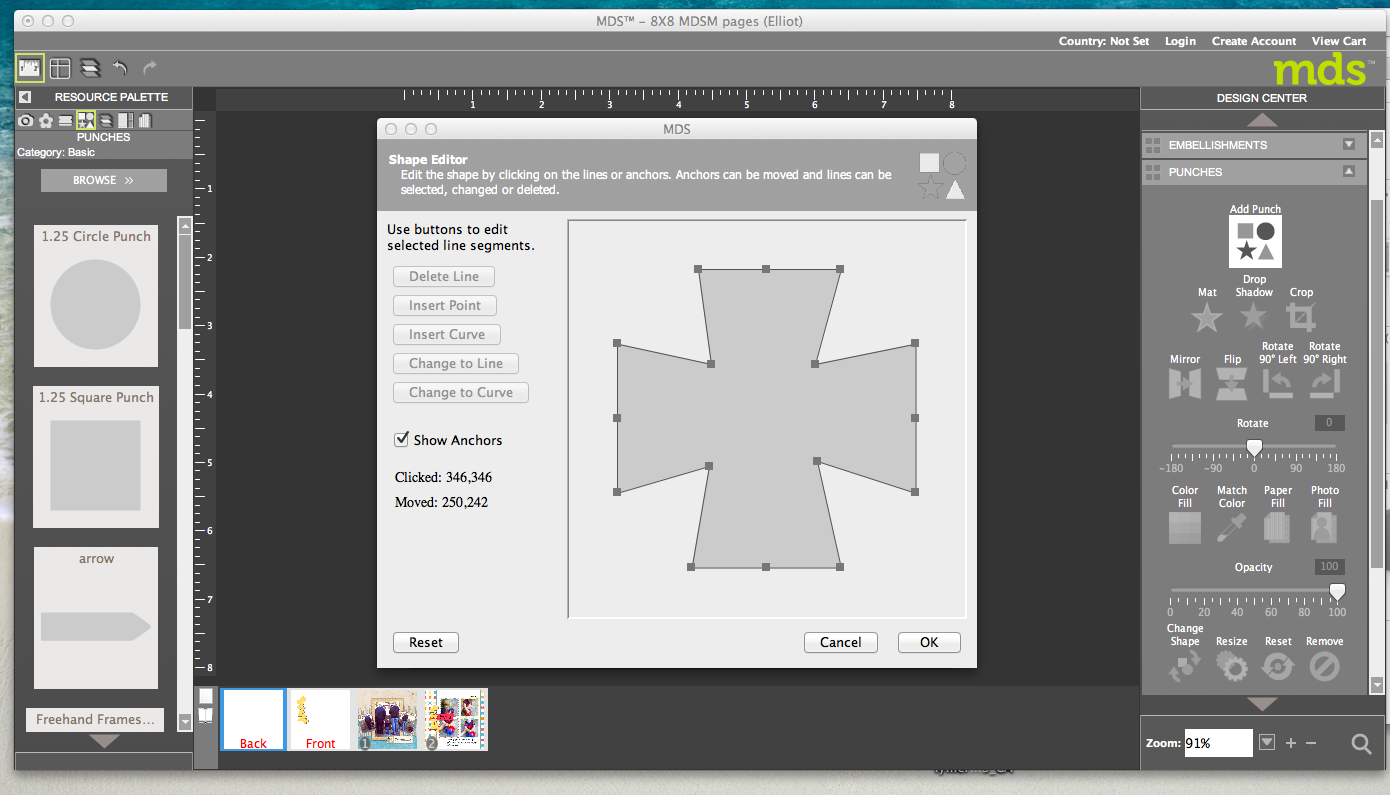1390x795 pixels.
Task: Choose the Photo Fill icon
Action: click(1325, 527)
